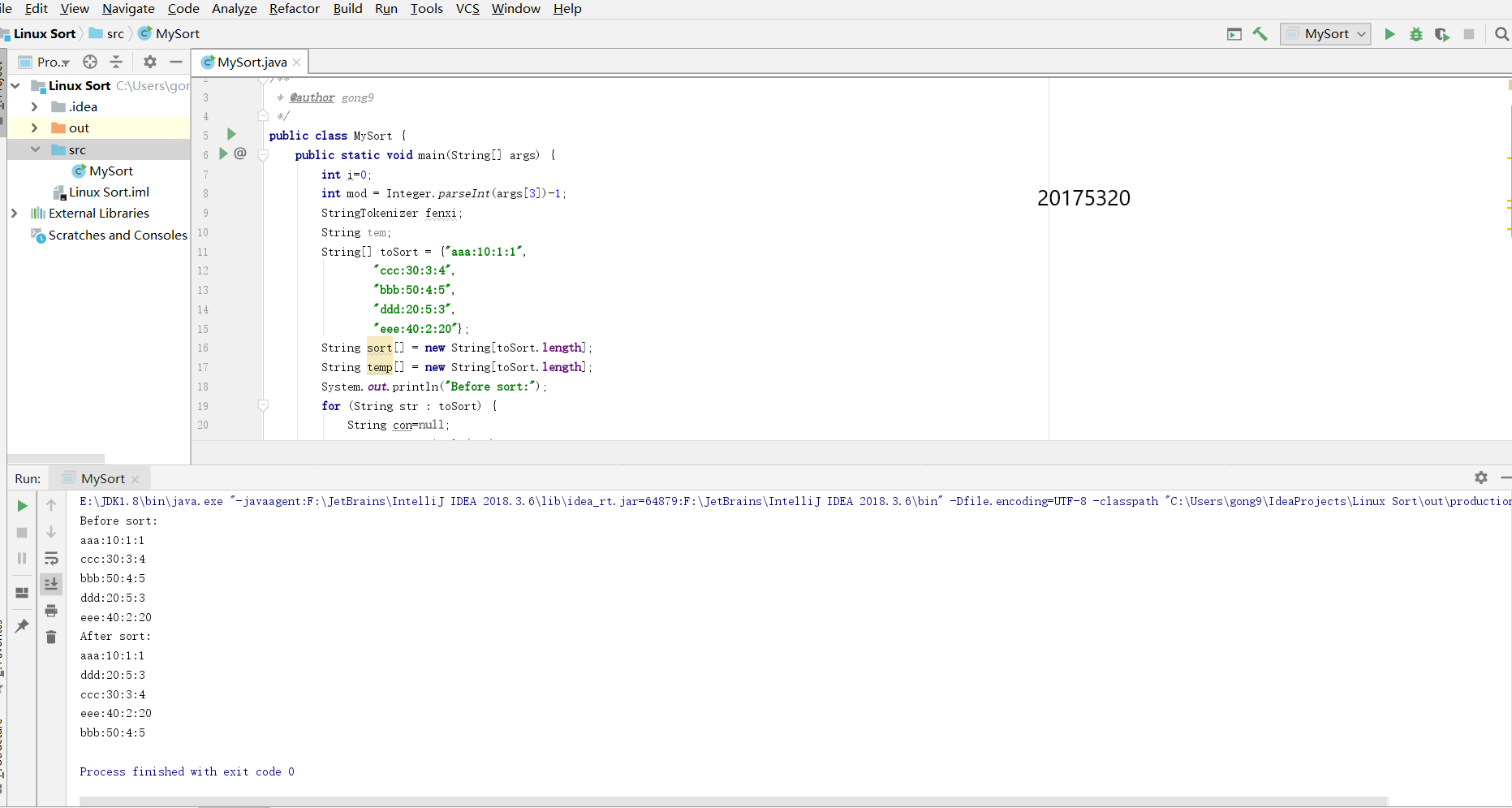Open the Tools menu
The height and width of the screenshot is (808, 1512).
click(426, 9)
